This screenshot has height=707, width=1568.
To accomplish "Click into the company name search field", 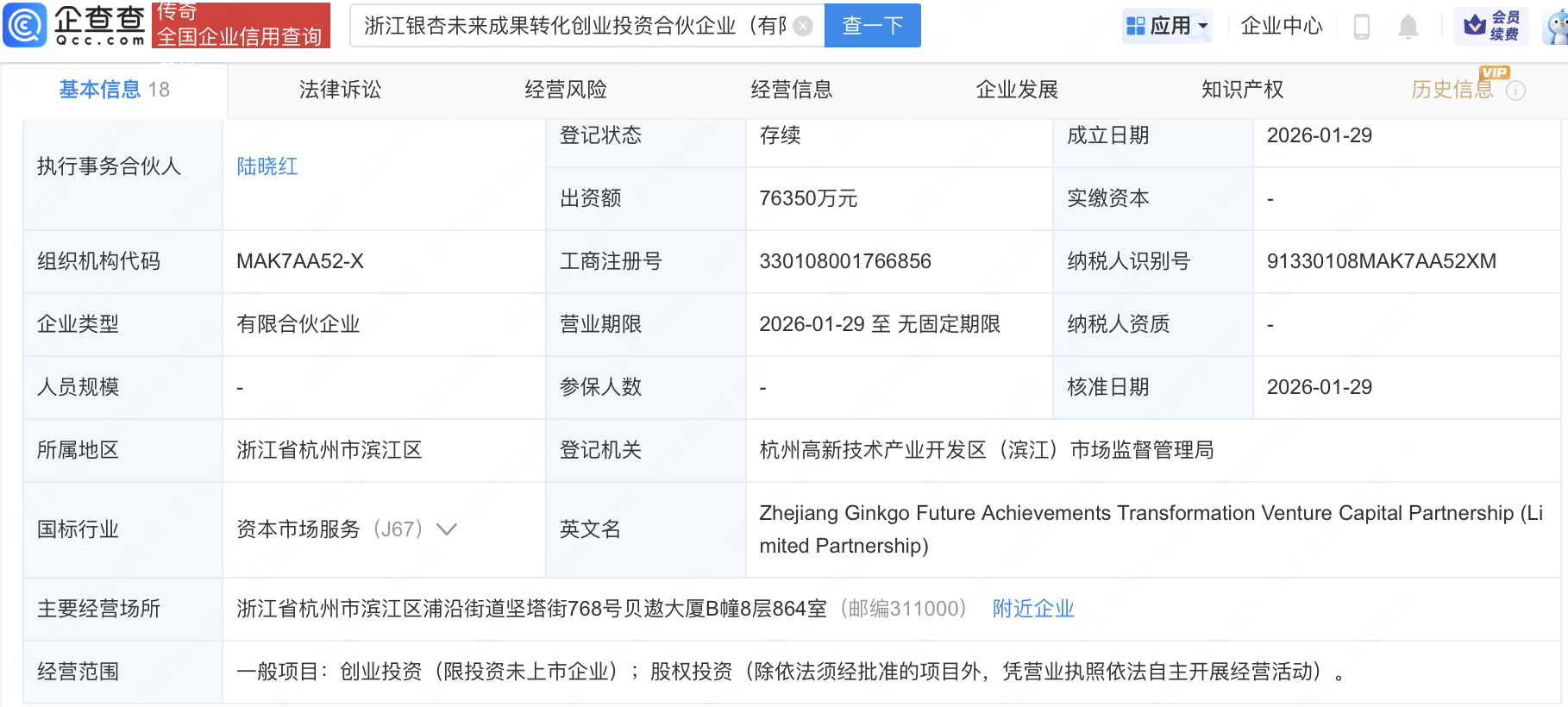I will point(574,26).
